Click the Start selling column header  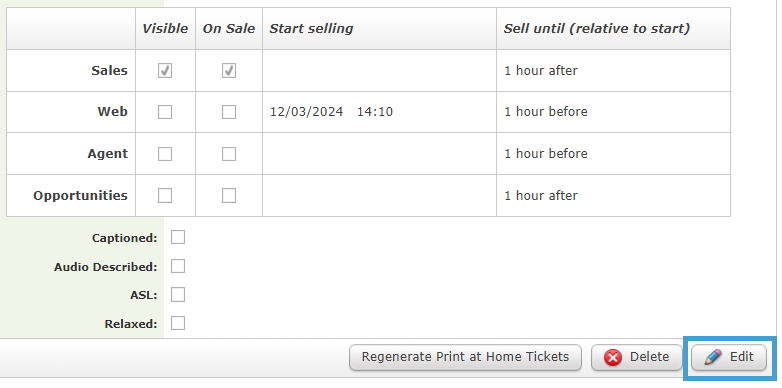pyautogui.click(x=311, y=29)
